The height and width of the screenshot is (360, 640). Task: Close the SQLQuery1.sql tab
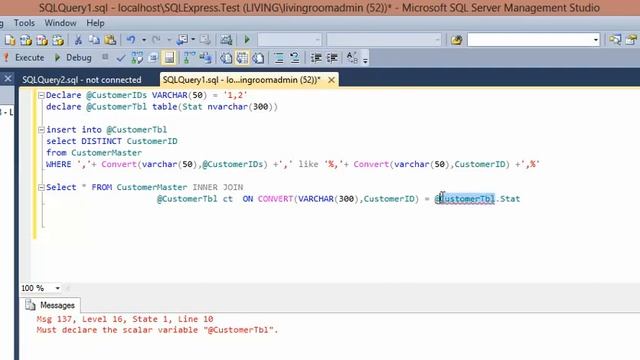pos(331,80)
